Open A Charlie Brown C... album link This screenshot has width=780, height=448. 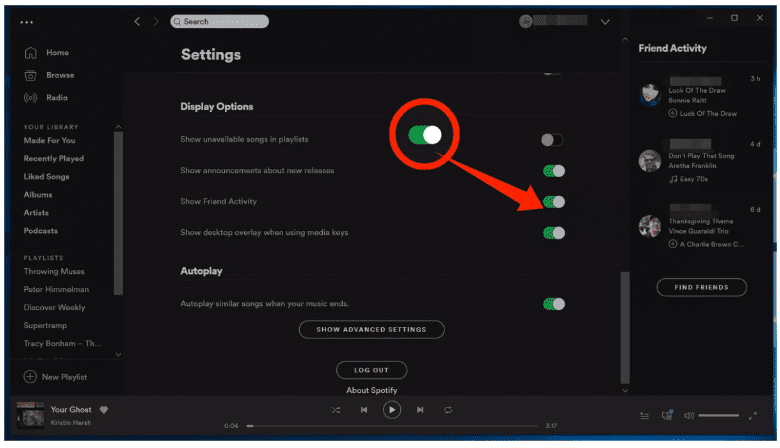click(712, 244)
